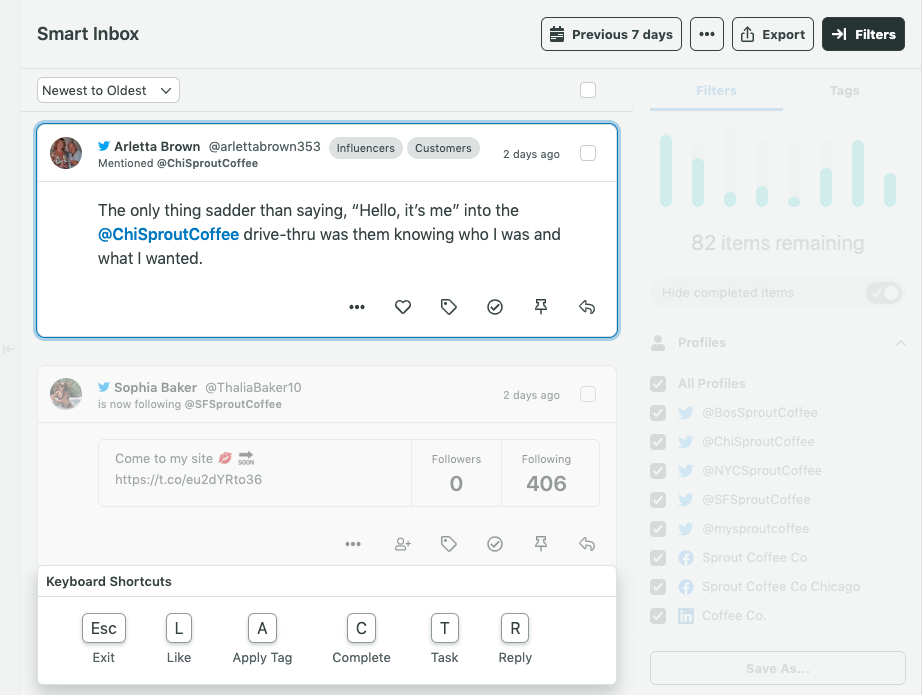Open more options on Arletta Brown's message

[357, 307]
